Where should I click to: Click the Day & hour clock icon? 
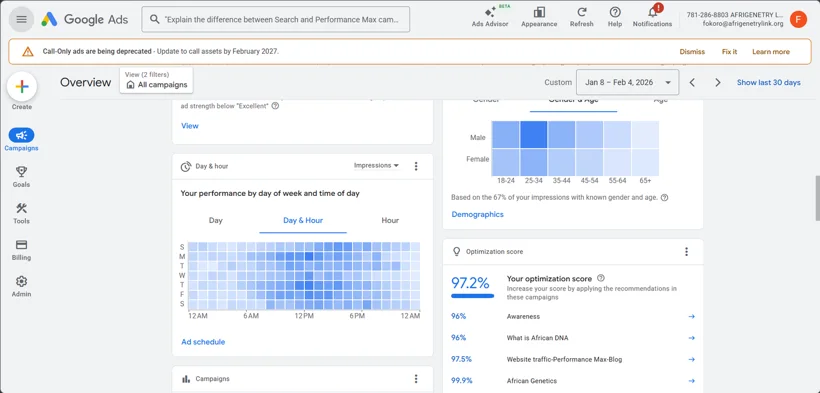click(186, 166)
